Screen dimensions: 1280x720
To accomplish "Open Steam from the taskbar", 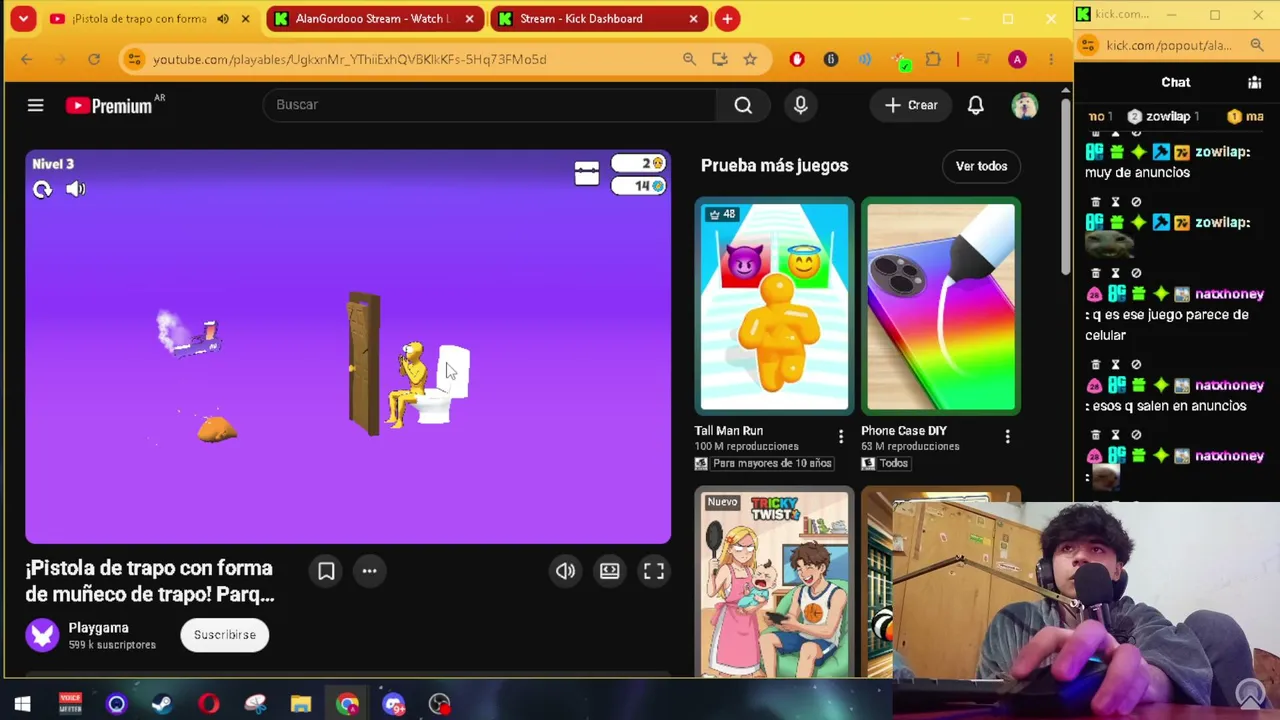I will click(162, 704).
